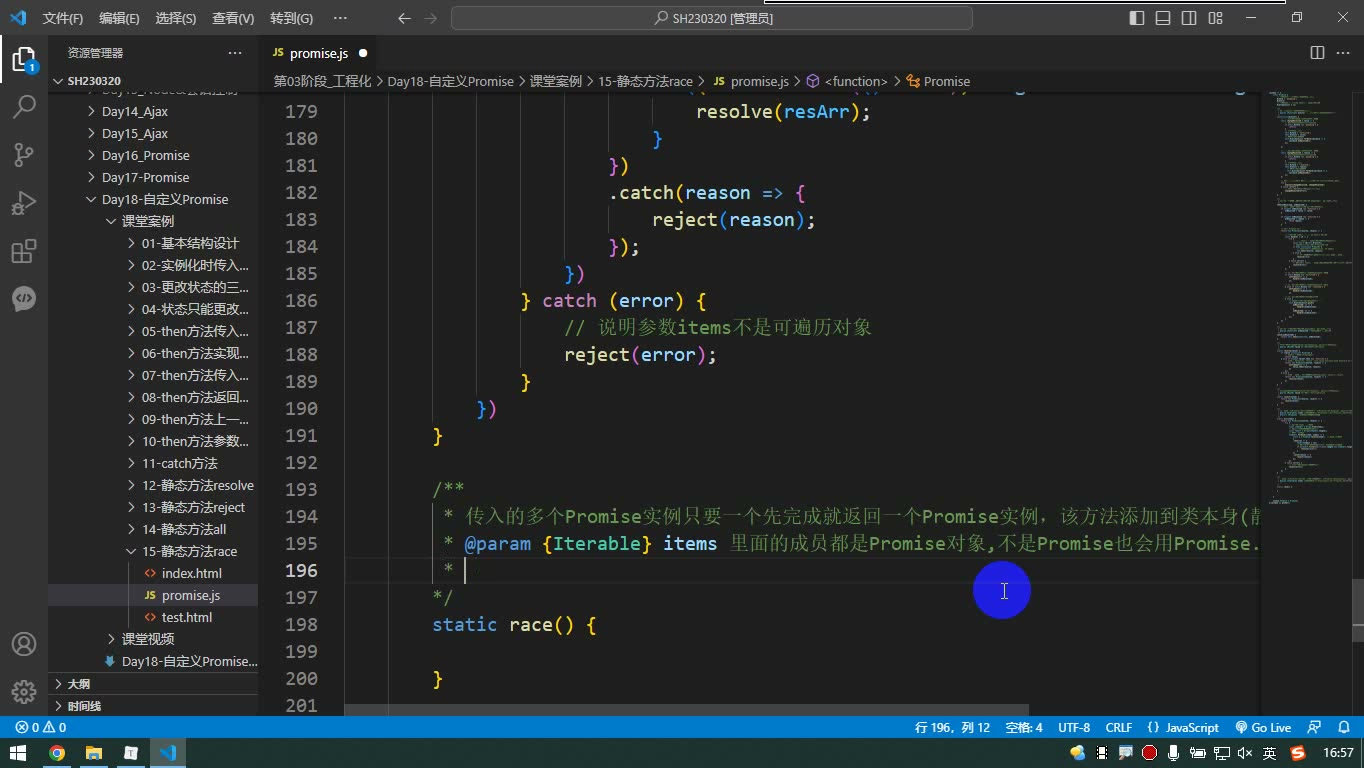Open the Explorer view in activity bar
Screen dimensions: 1364x768
(24, 60)
